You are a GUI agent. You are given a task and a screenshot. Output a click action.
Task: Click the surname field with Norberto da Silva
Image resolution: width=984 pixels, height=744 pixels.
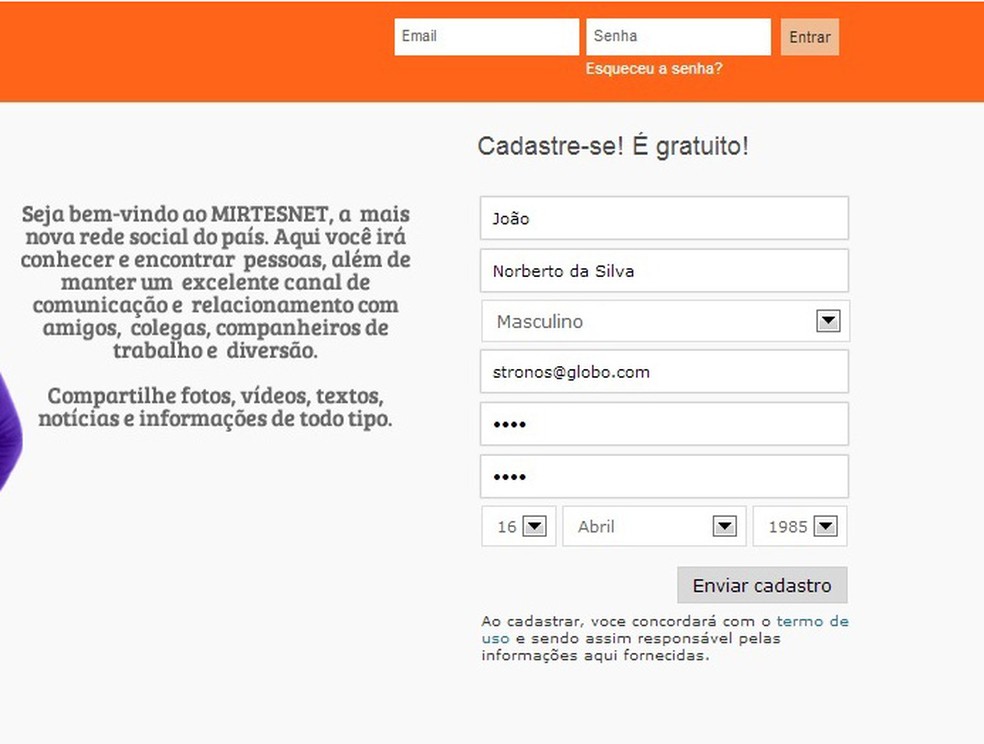664,270
